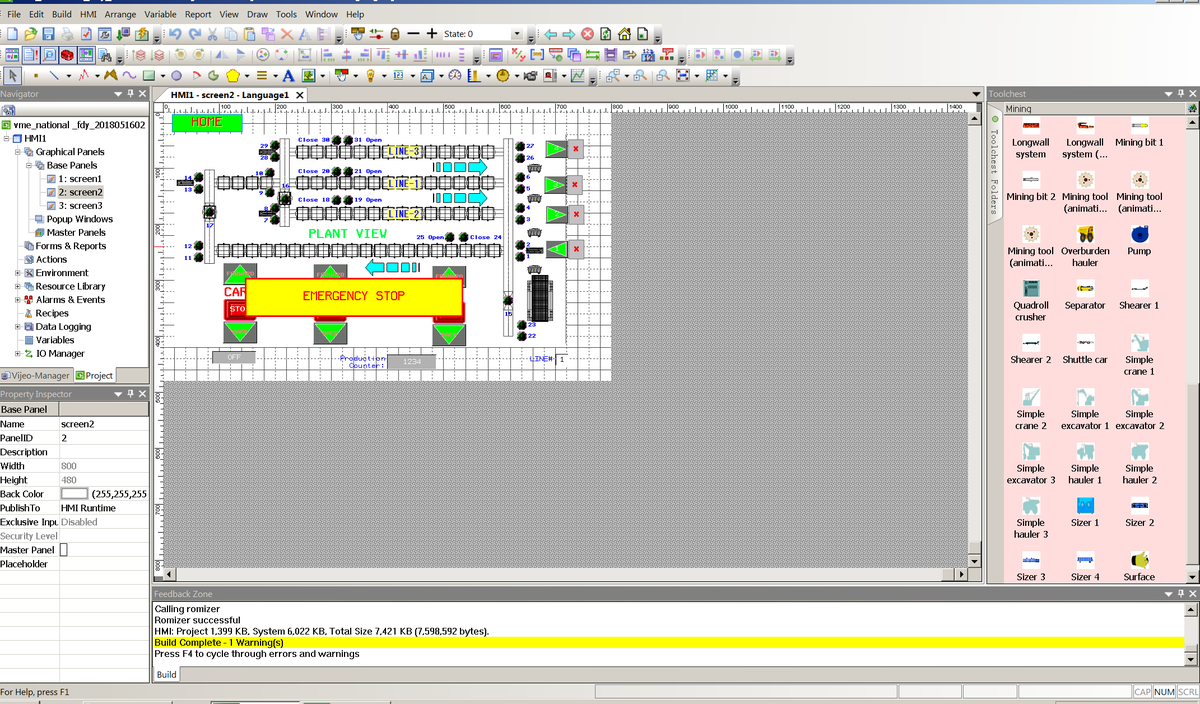
Task: Create a new project with New icon
Action: [x=12, y=34]
